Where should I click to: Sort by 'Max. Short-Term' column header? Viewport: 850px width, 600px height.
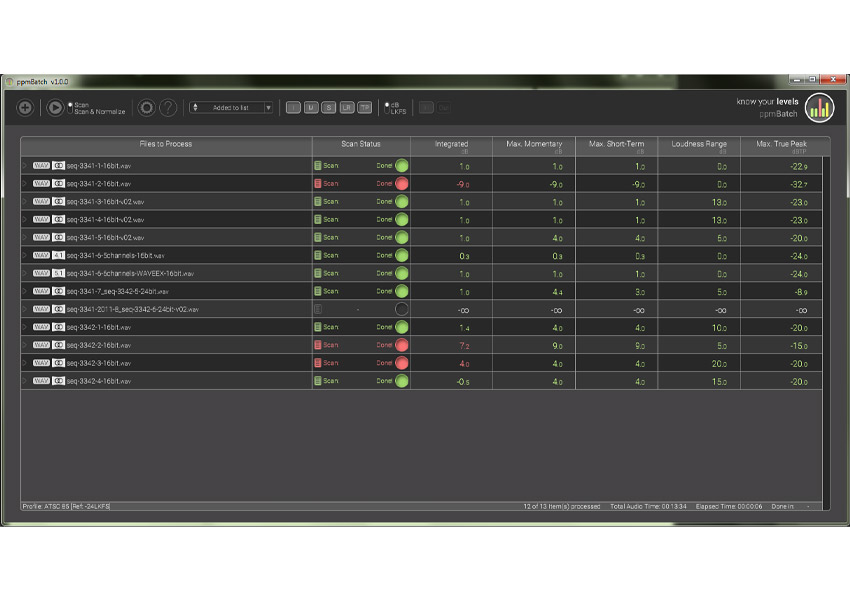616,146
